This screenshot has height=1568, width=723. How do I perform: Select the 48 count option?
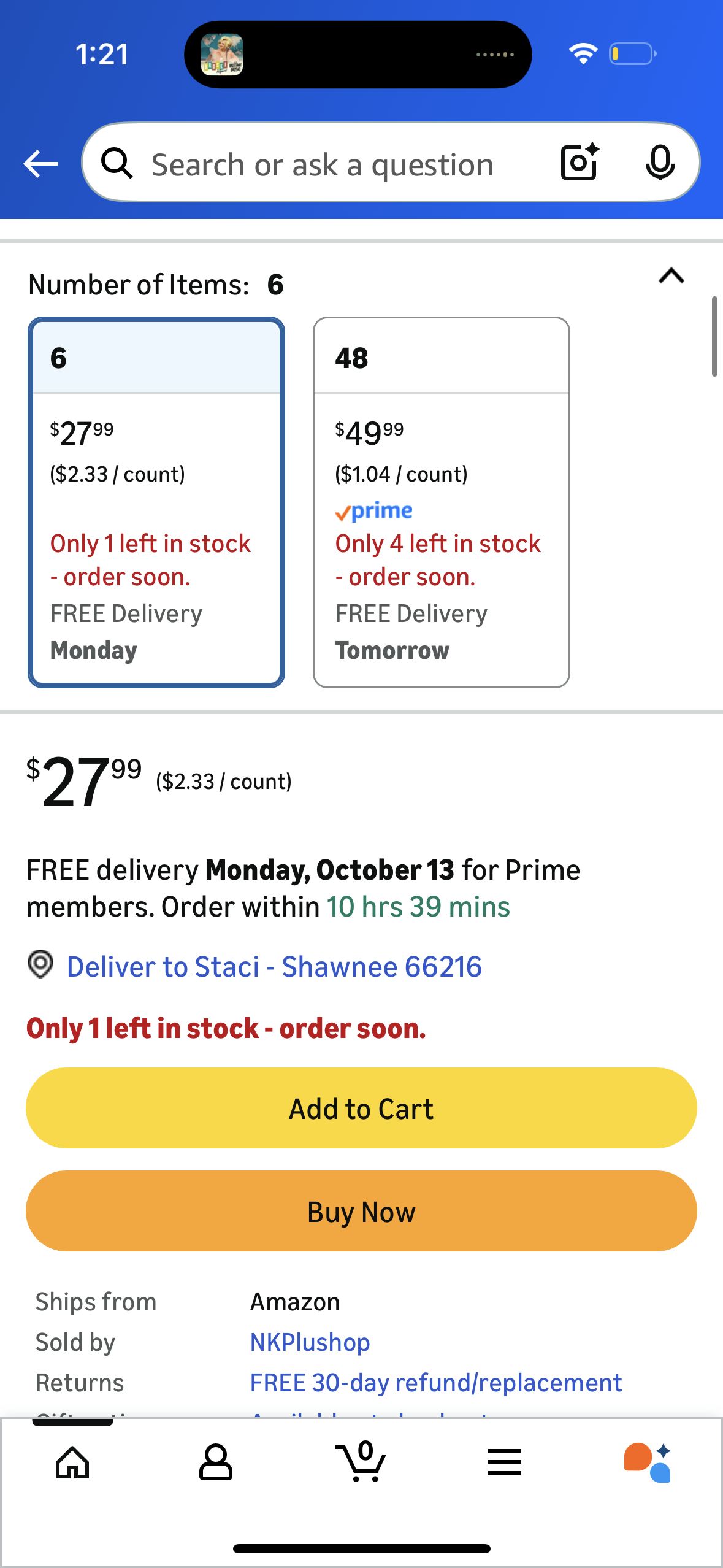[441, 502]
